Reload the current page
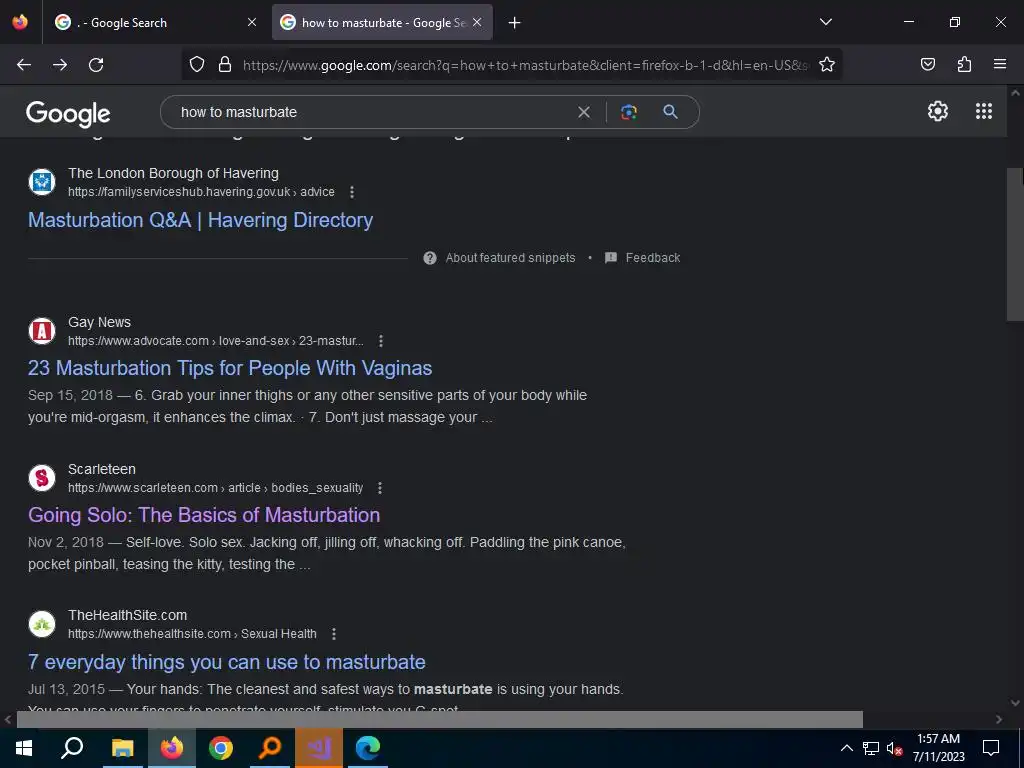 96,65
